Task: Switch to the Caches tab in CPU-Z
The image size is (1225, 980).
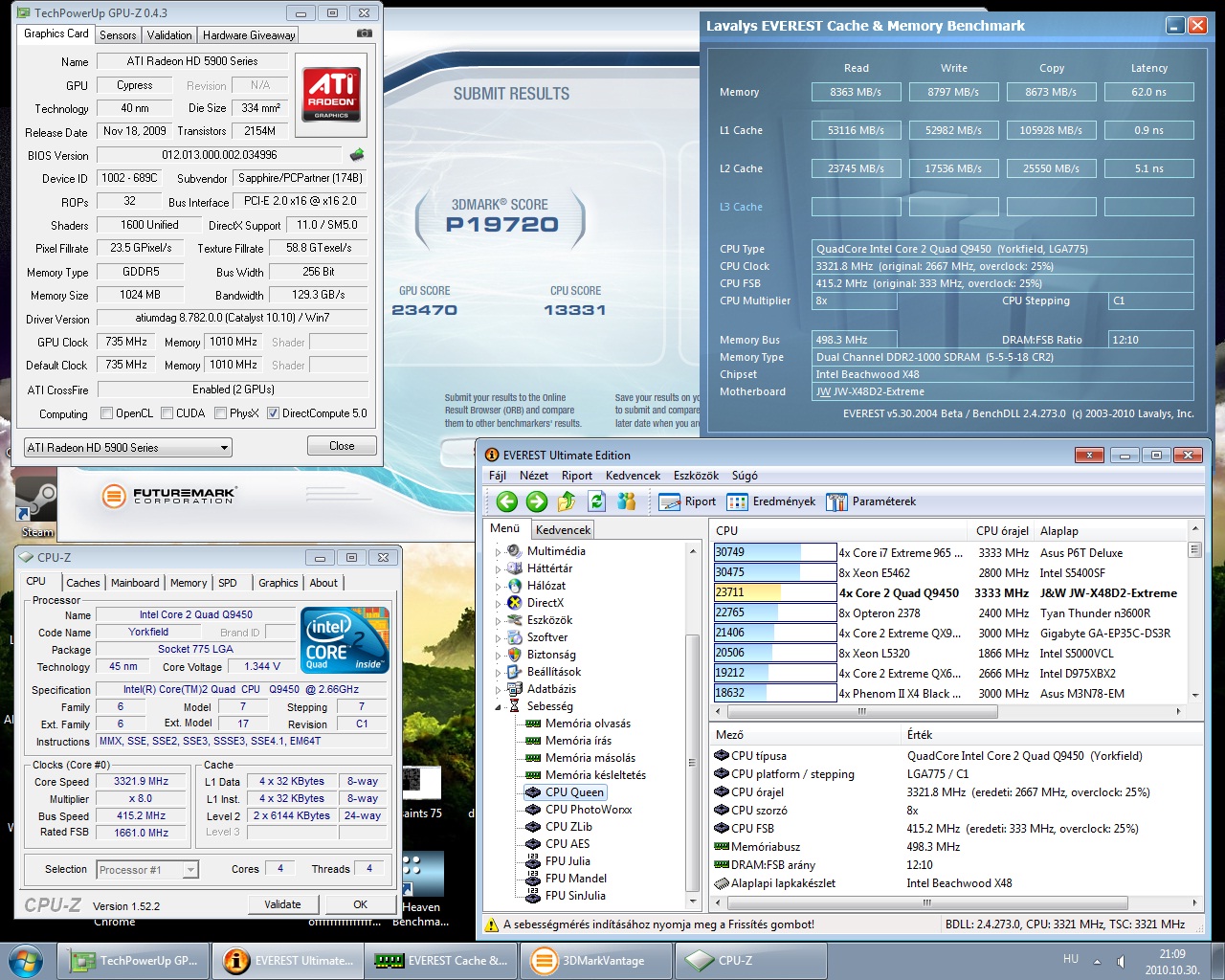Action: 83,583
